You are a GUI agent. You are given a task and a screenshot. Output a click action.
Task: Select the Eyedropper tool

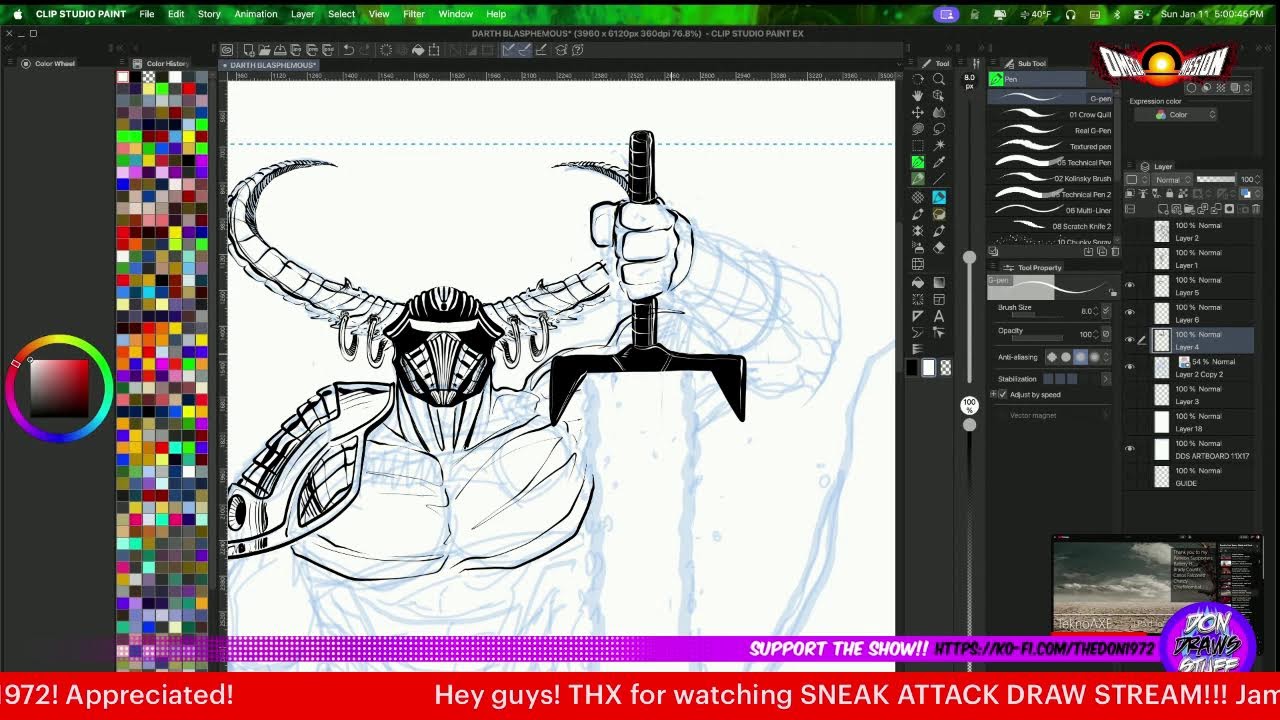[x=939, y=161]
